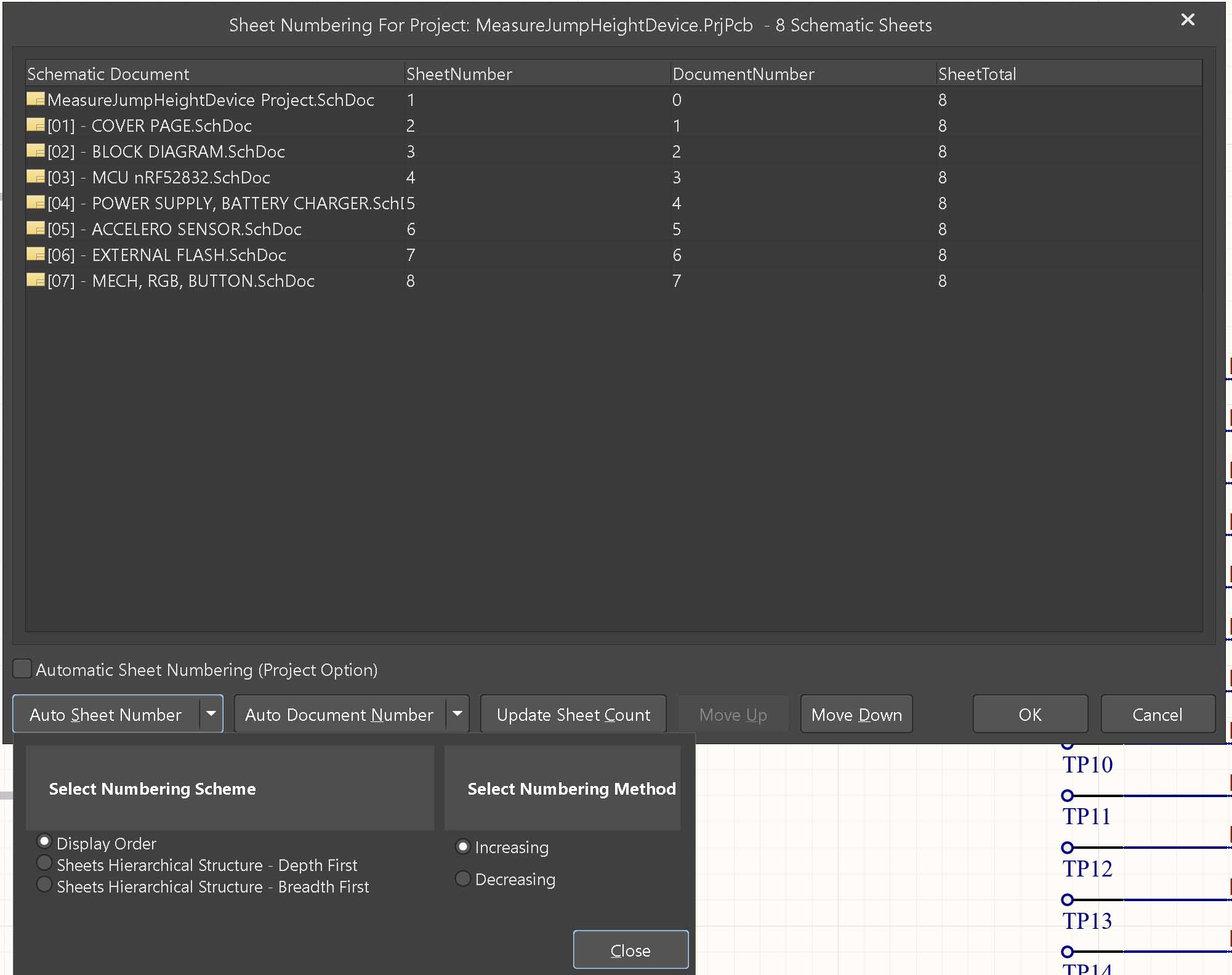Viewport: 1232px width, 975px height.
Task: Enable Automatic Sheet Numbering project option
Action: 22,668
